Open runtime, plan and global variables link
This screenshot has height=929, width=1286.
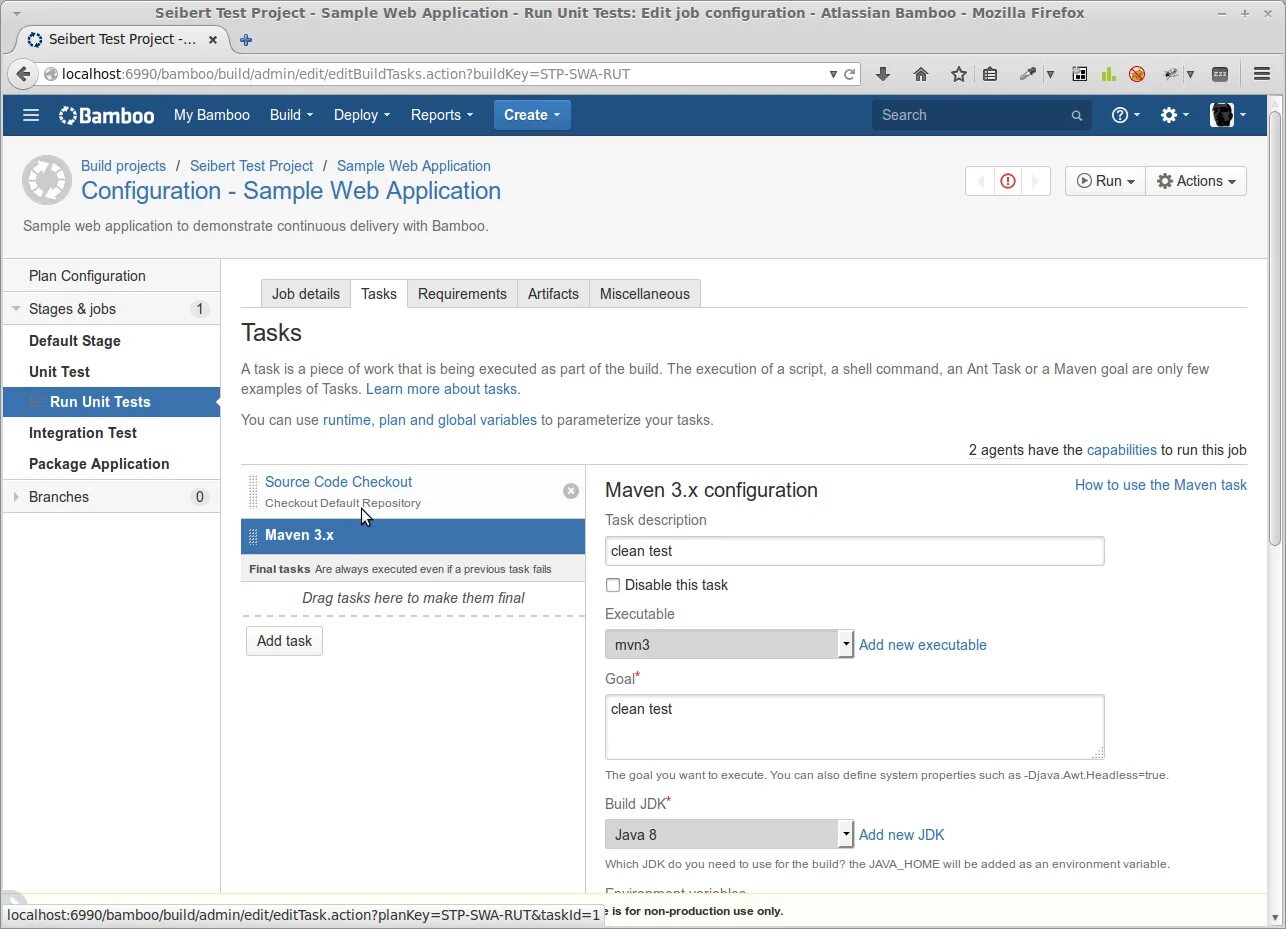(x=430, y=420)
